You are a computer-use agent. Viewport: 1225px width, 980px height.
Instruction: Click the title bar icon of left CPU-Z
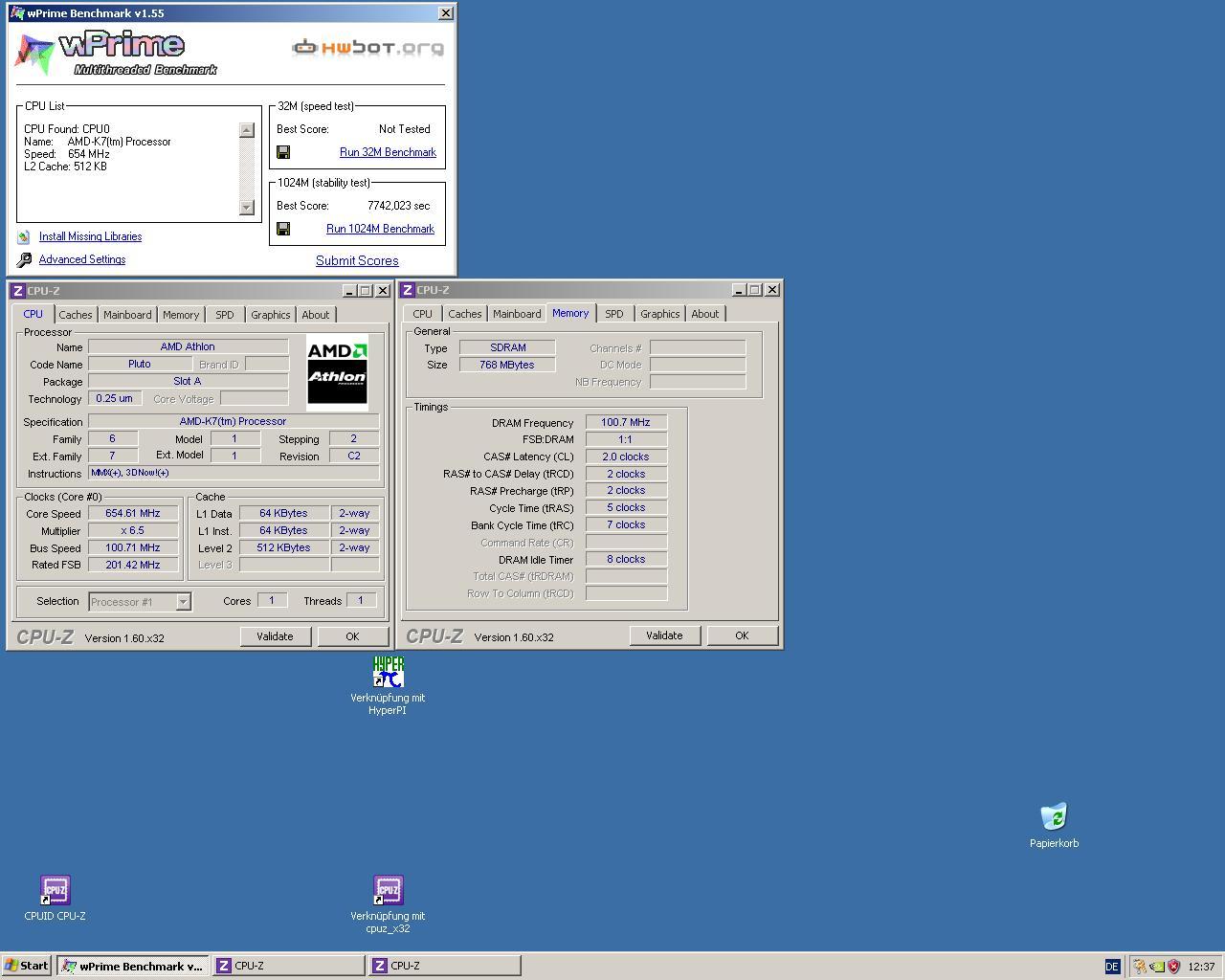17,290
